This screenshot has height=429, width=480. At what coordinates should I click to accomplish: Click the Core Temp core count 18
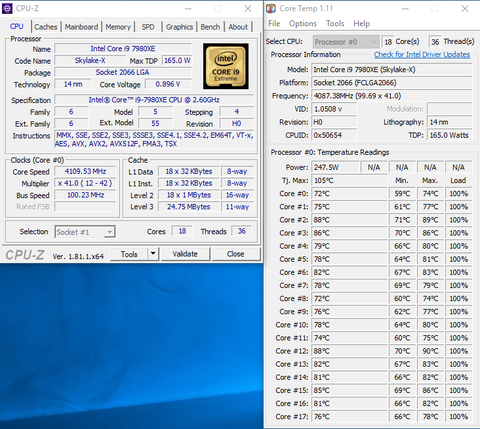pos(388,42)
